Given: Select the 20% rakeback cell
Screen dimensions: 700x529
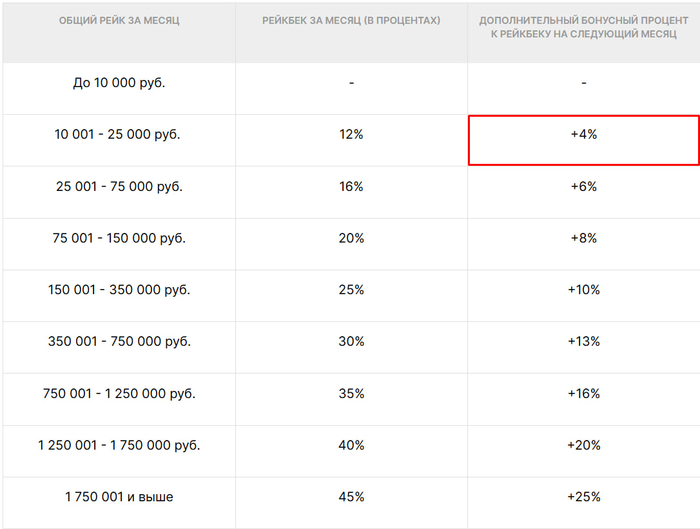Looking at the screenshot, I should coord(351,244).
